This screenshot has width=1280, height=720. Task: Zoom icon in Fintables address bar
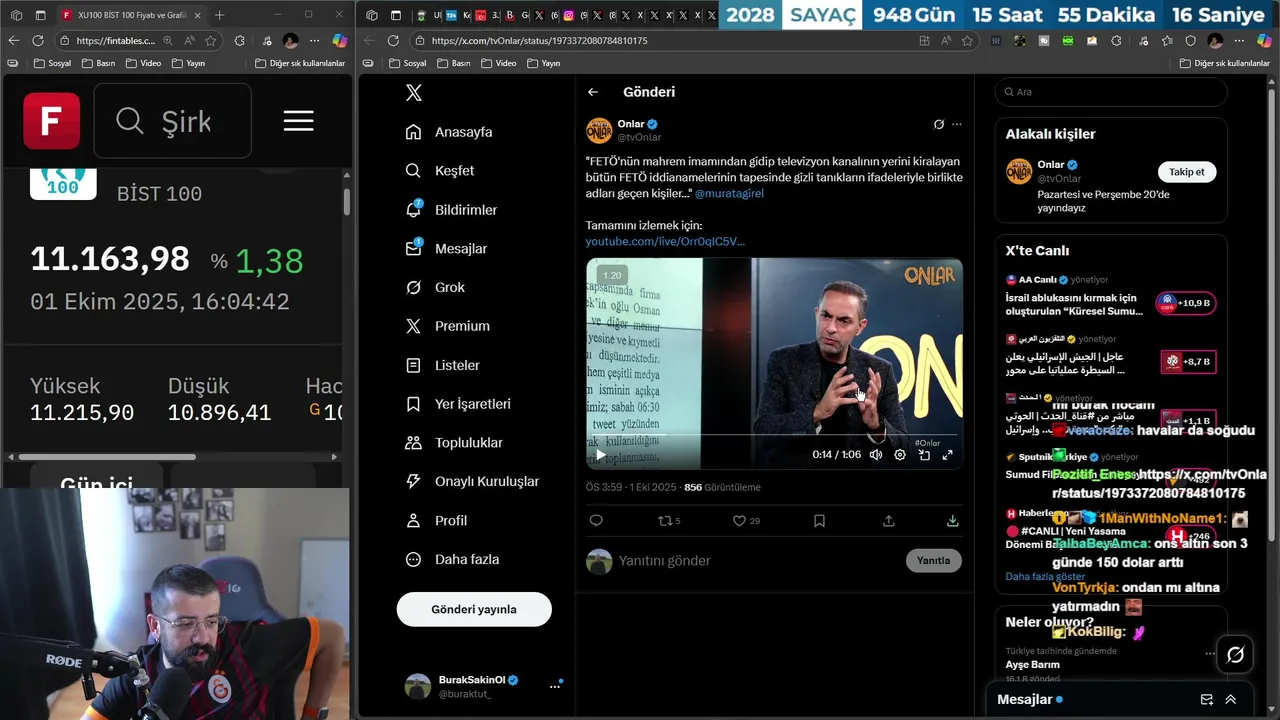(166, 41)
